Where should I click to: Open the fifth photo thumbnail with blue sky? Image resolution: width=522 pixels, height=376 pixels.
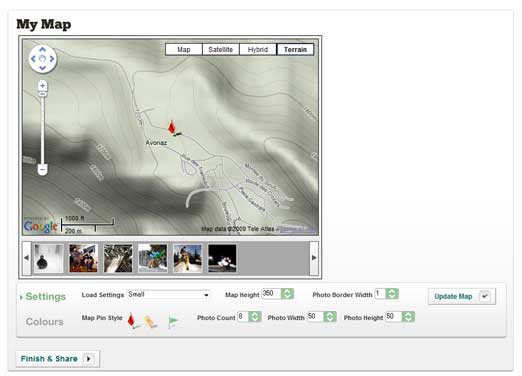pyautogui.click(x=187, y=258)
